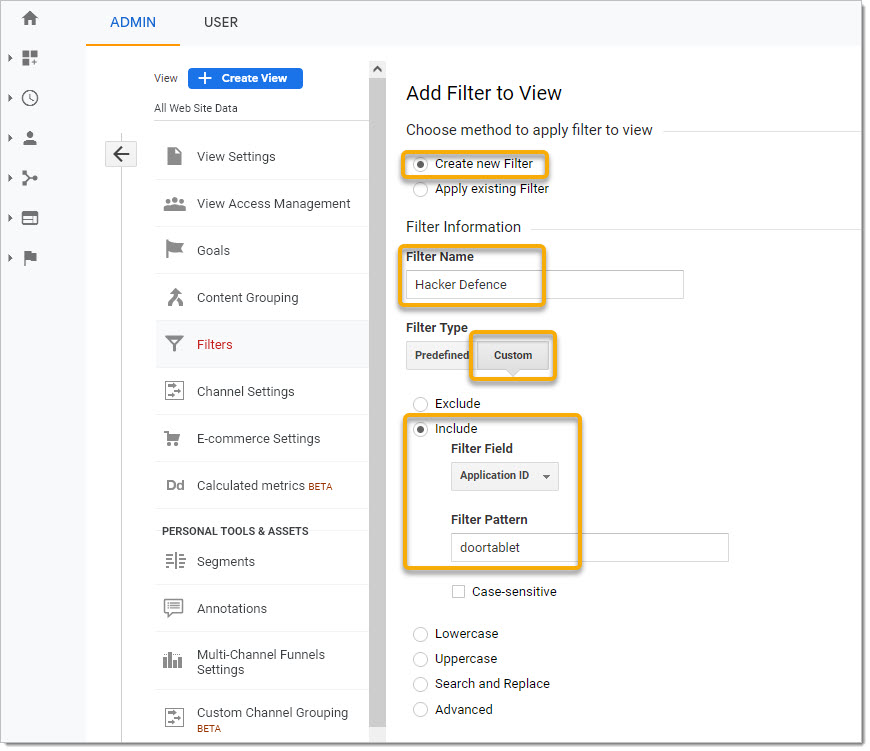
Task: Select the Apply existing Filter option
Action: [x=421, y=189]
